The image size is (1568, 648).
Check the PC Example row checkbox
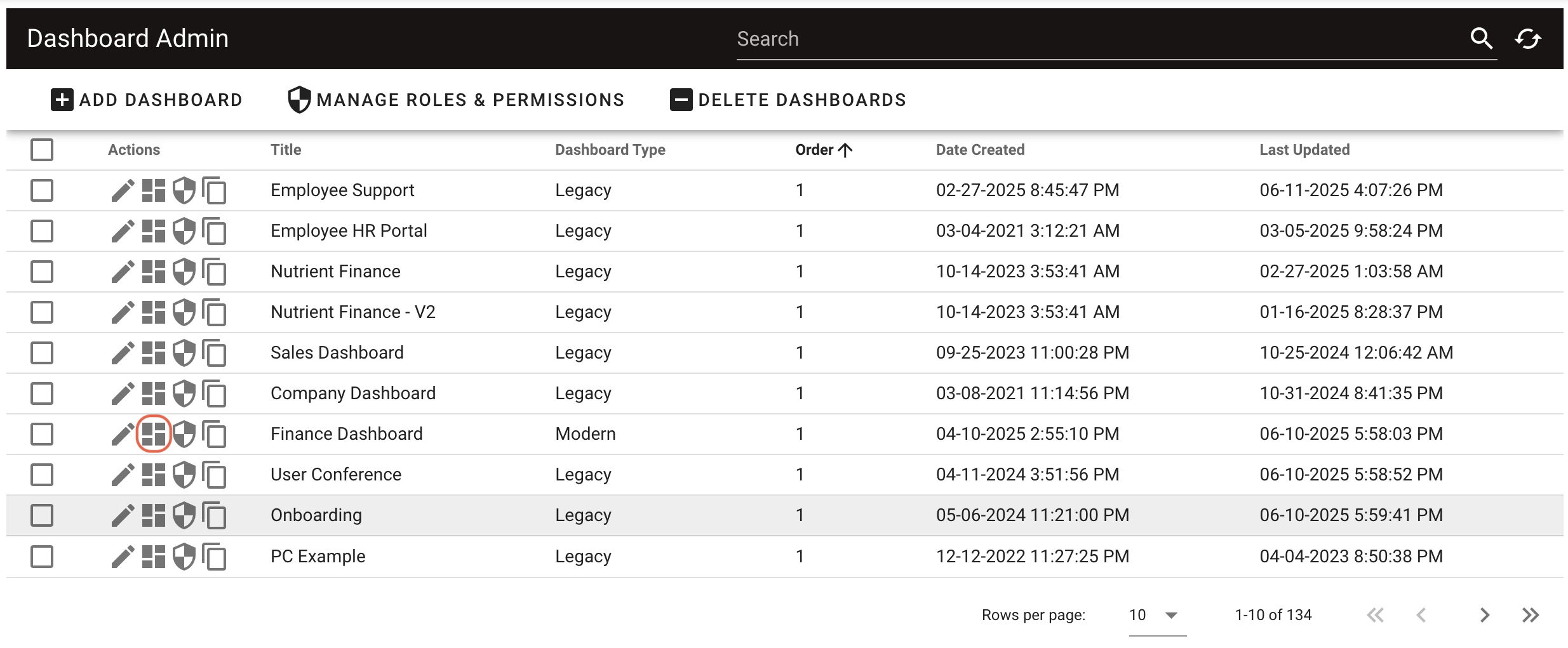[x=42, y=557]
